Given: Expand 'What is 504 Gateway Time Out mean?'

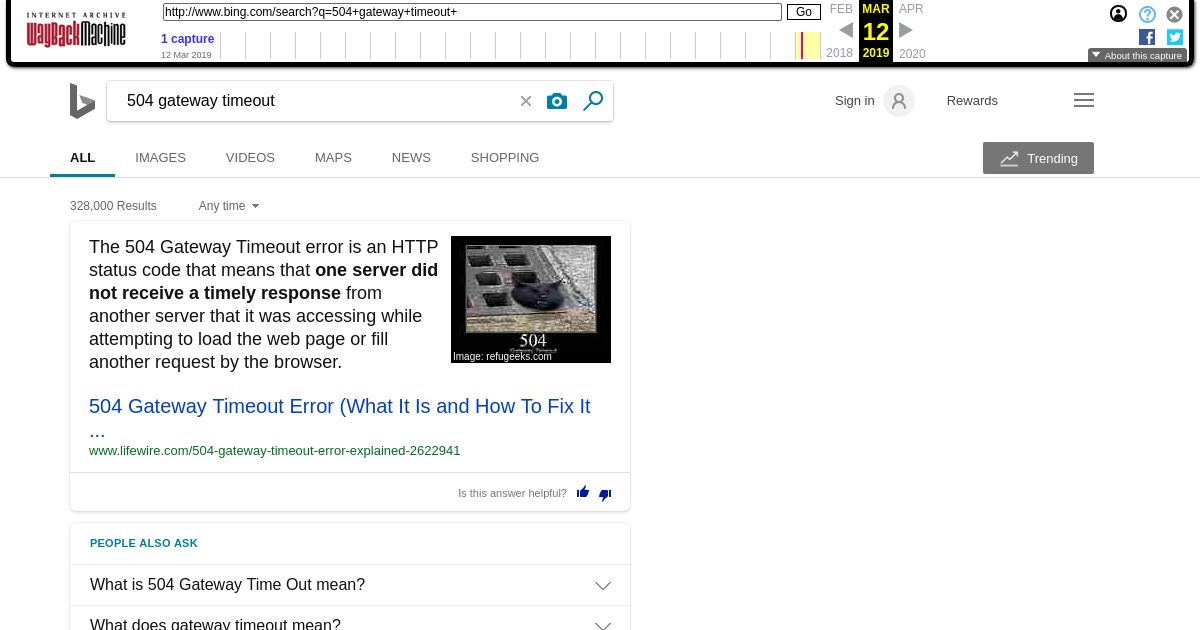Looking at the screenshot, I should 350,585.
